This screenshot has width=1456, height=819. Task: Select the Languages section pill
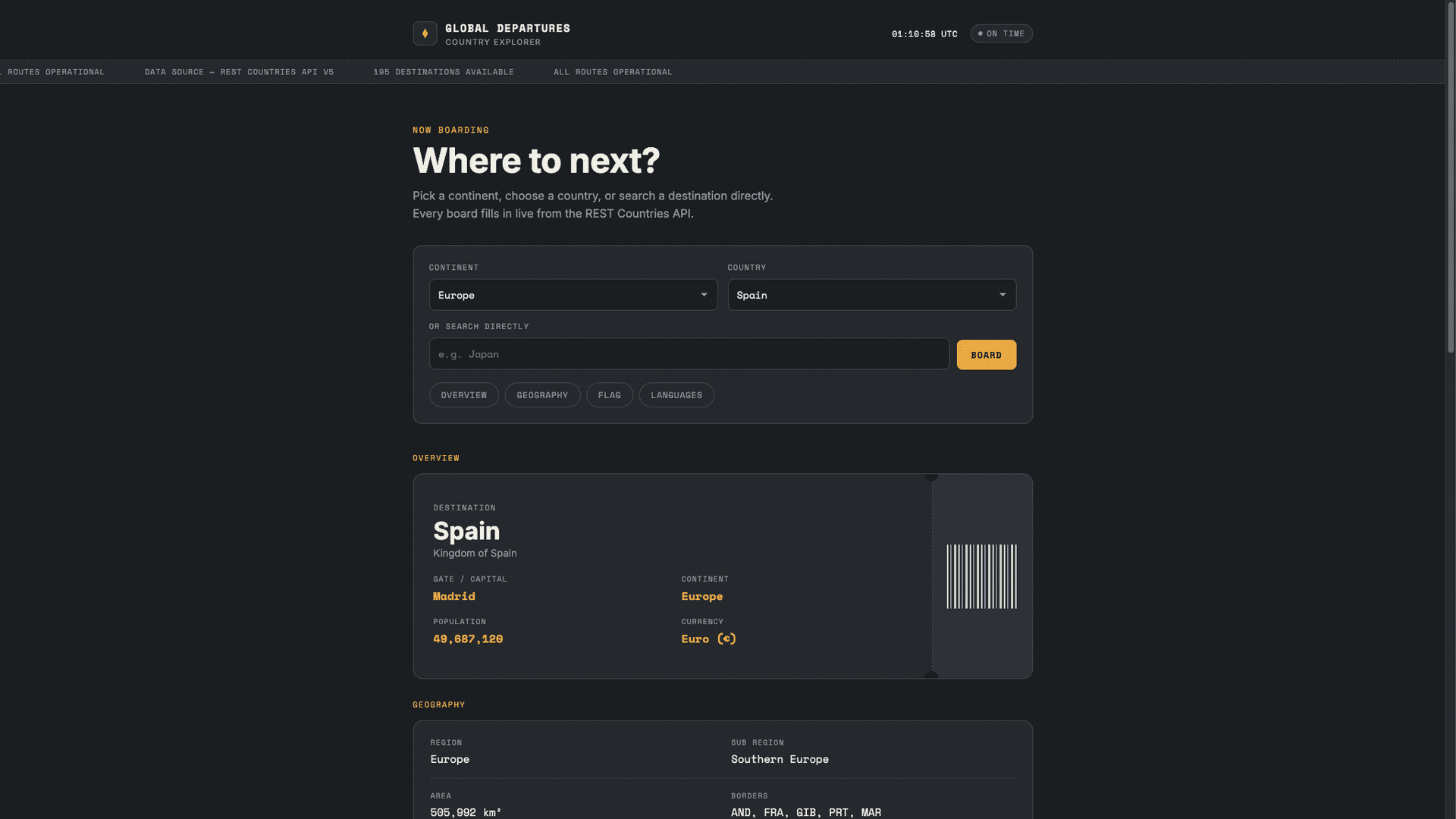pos(676,395)
